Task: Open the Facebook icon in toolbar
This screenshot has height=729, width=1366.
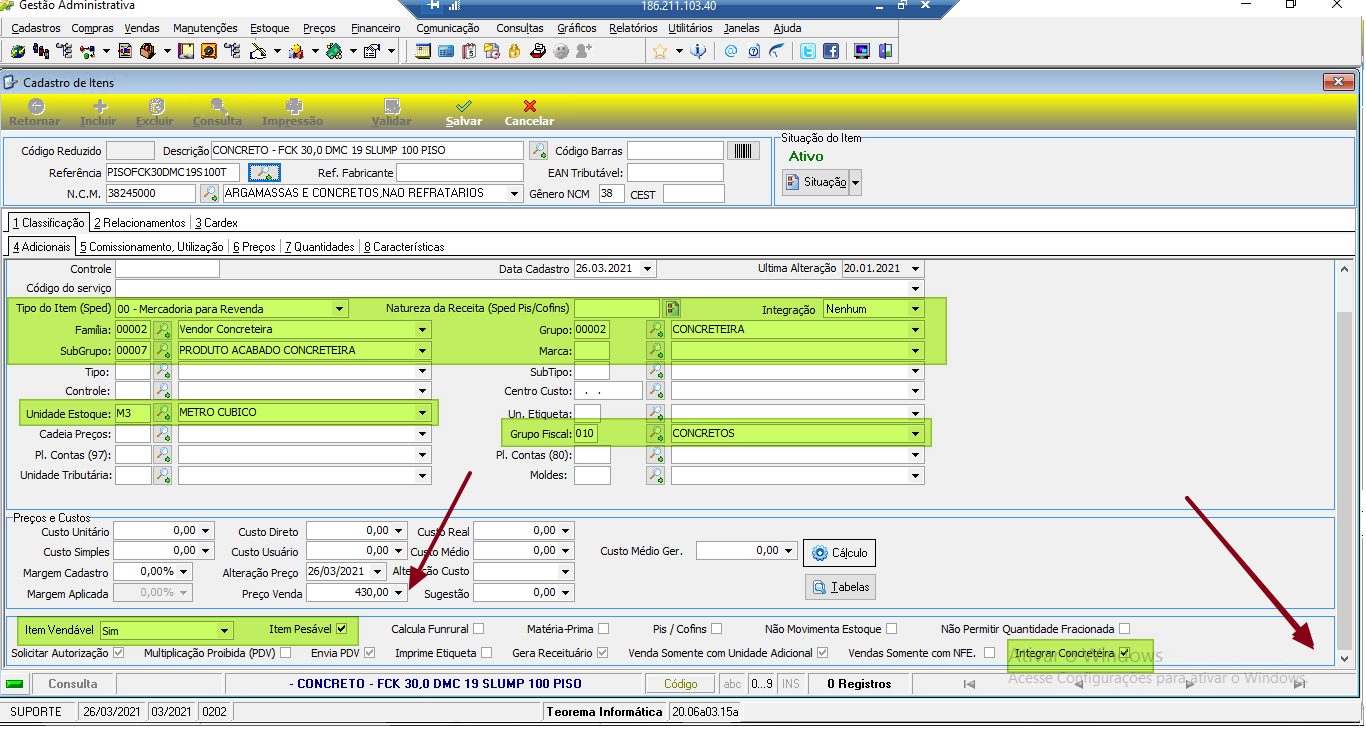Action: 831,51
